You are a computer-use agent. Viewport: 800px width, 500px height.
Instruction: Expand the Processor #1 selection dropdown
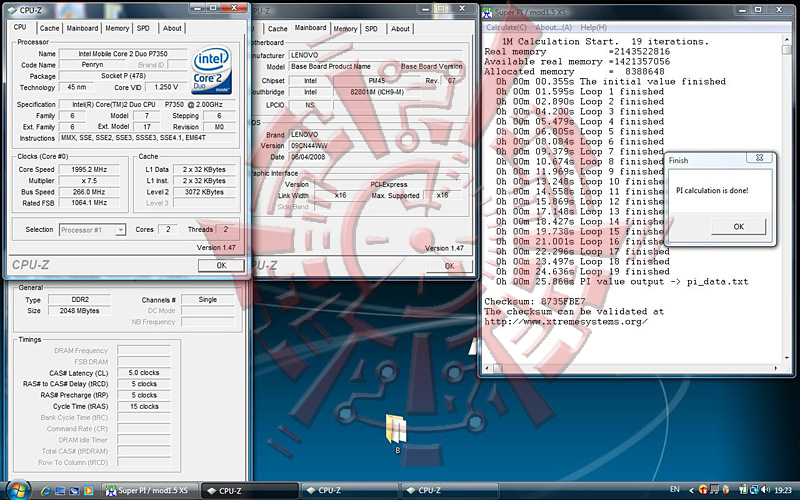click(120, 230)
